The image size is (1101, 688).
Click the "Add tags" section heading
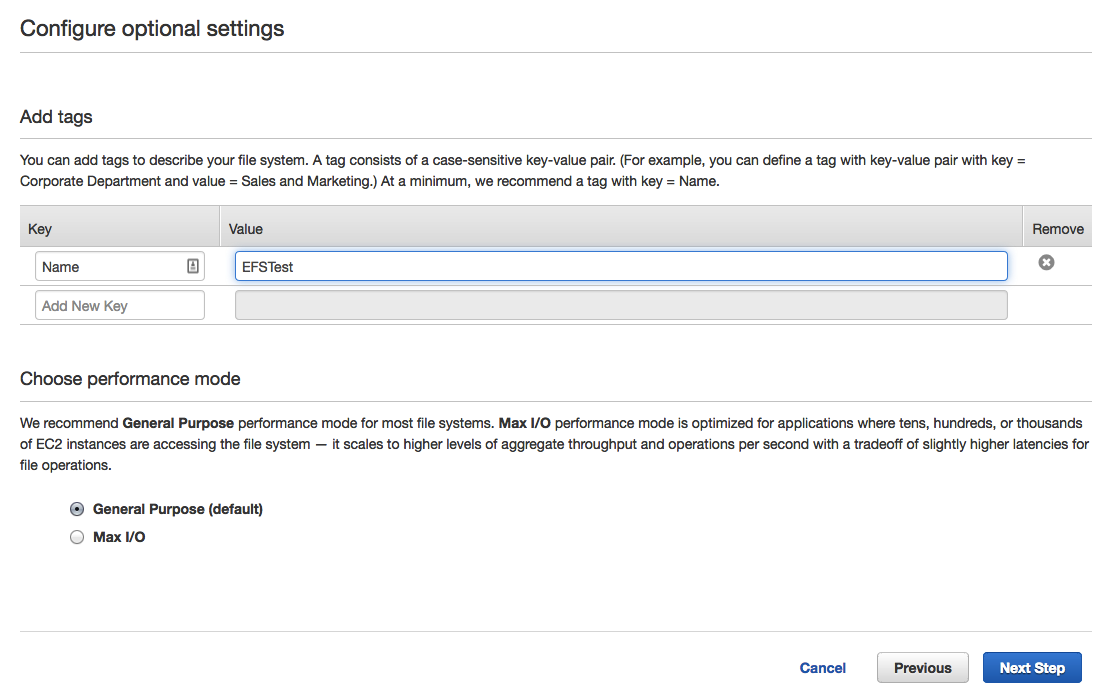[56, 117]
